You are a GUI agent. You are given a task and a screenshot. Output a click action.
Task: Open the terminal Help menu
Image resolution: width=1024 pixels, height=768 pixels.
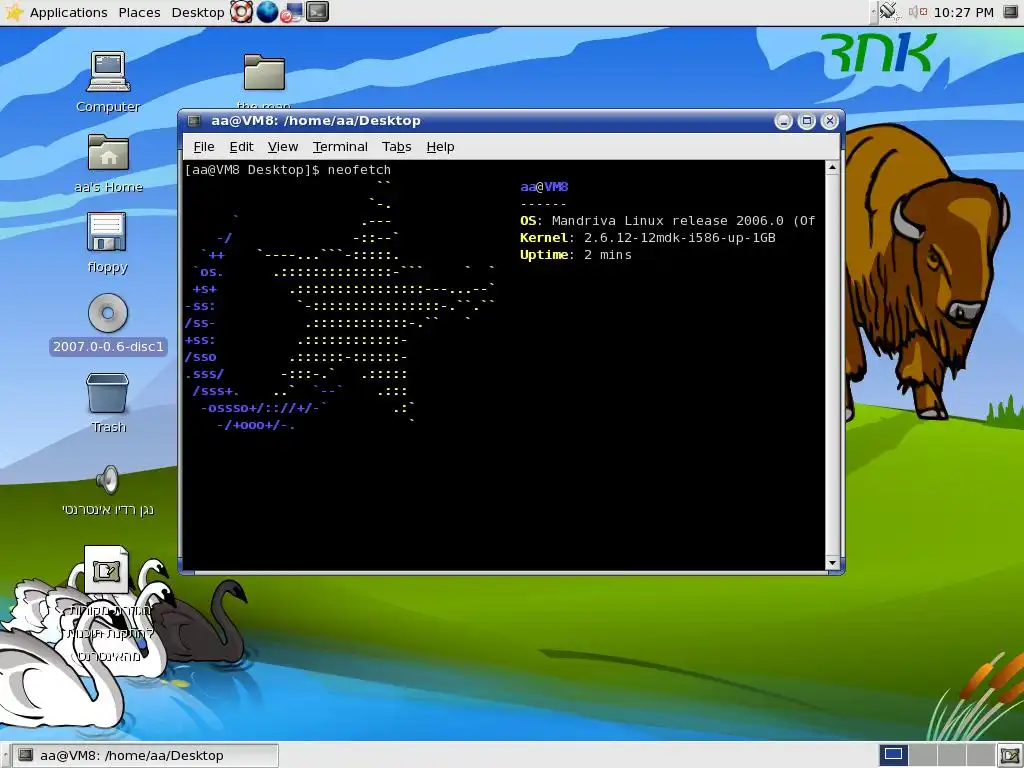(x=440, y=147)
